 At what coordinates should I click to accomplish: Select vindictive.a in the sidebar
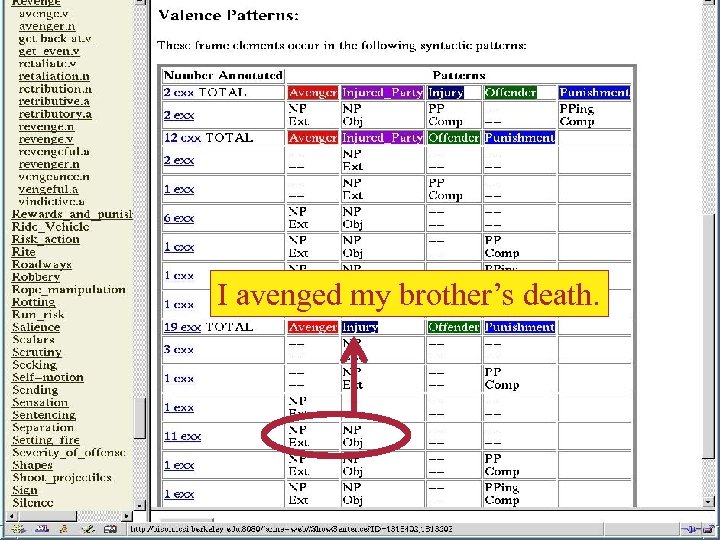(x=51, y=202)
